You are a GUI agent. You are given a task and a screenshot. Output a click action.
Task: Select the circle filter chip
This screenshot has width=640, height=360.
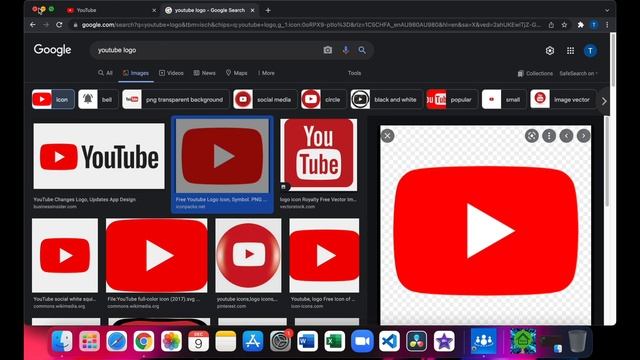(x=323, y=99)
